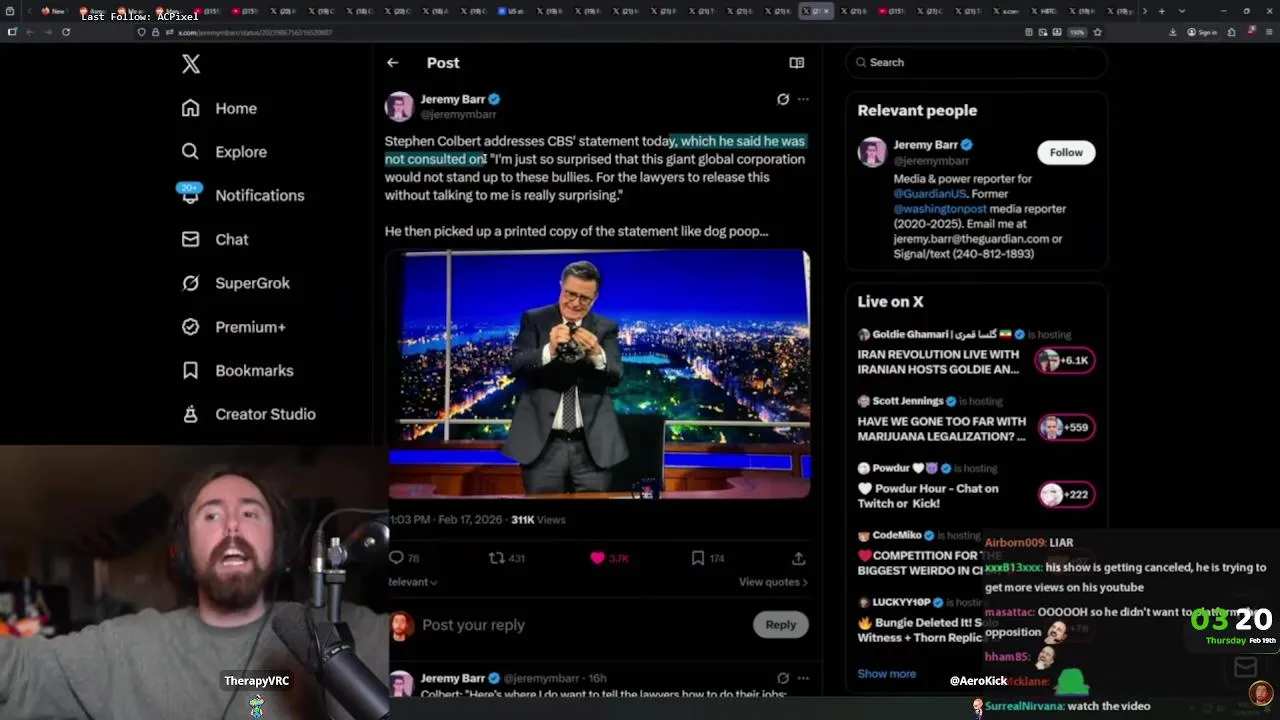Viewport: 1280px width, 720px height.
Task: Open Jeremy Barr name on the post
Action: tap(452, 99)
